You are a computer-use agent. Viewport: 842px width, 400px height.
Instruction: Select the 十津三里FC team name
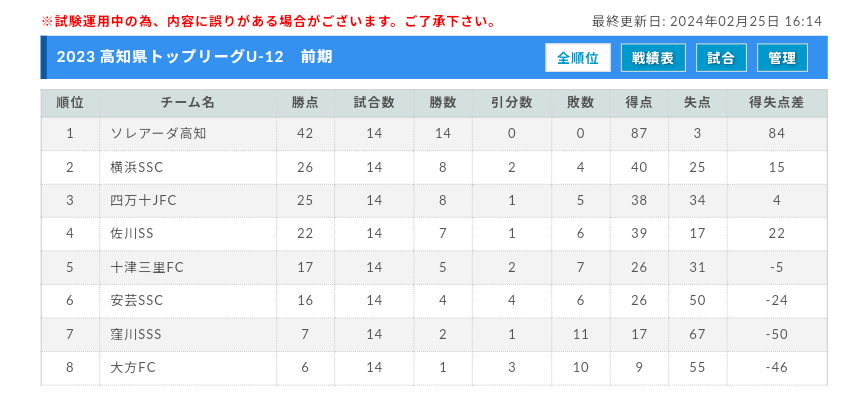[x=147, y=267]
